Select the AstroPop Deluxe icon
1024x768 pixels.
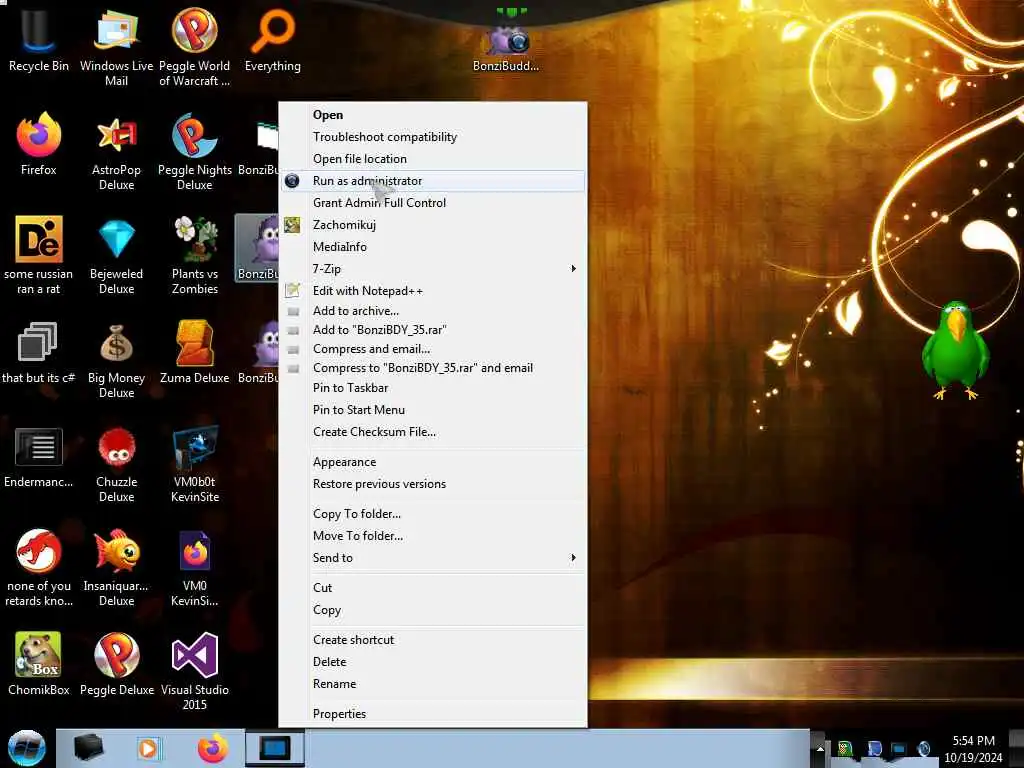point(116,152)
